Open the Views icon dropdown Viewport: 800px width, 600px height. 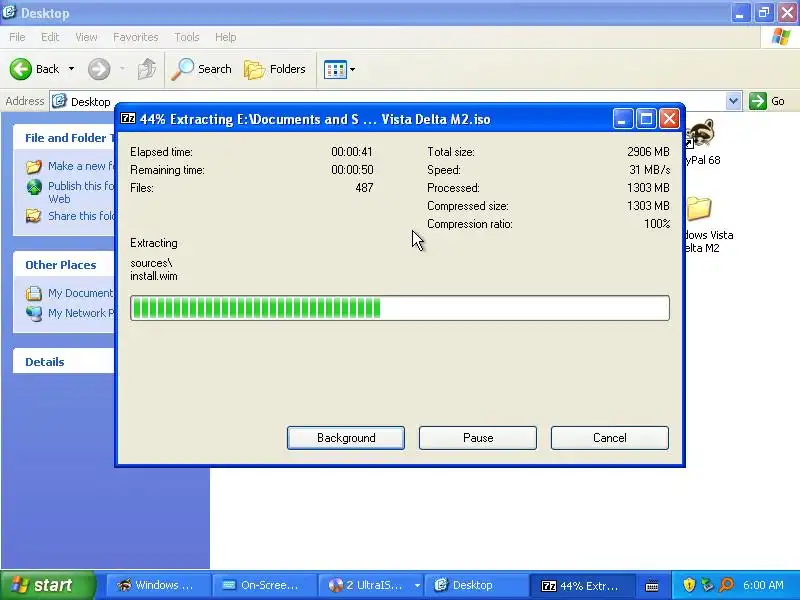point(339,69)
